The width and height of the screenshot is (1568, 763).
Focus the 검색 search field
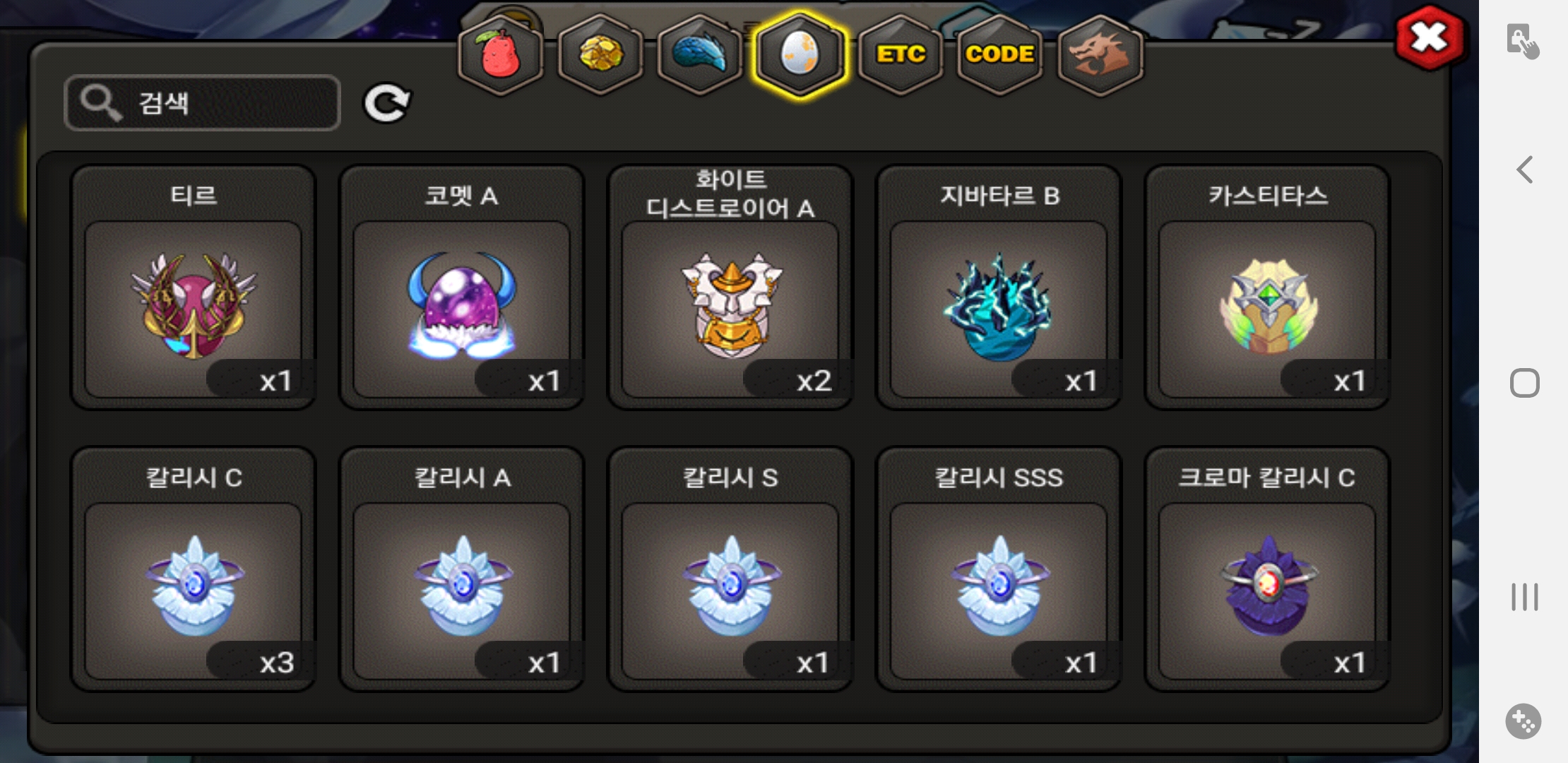(203, 103)
